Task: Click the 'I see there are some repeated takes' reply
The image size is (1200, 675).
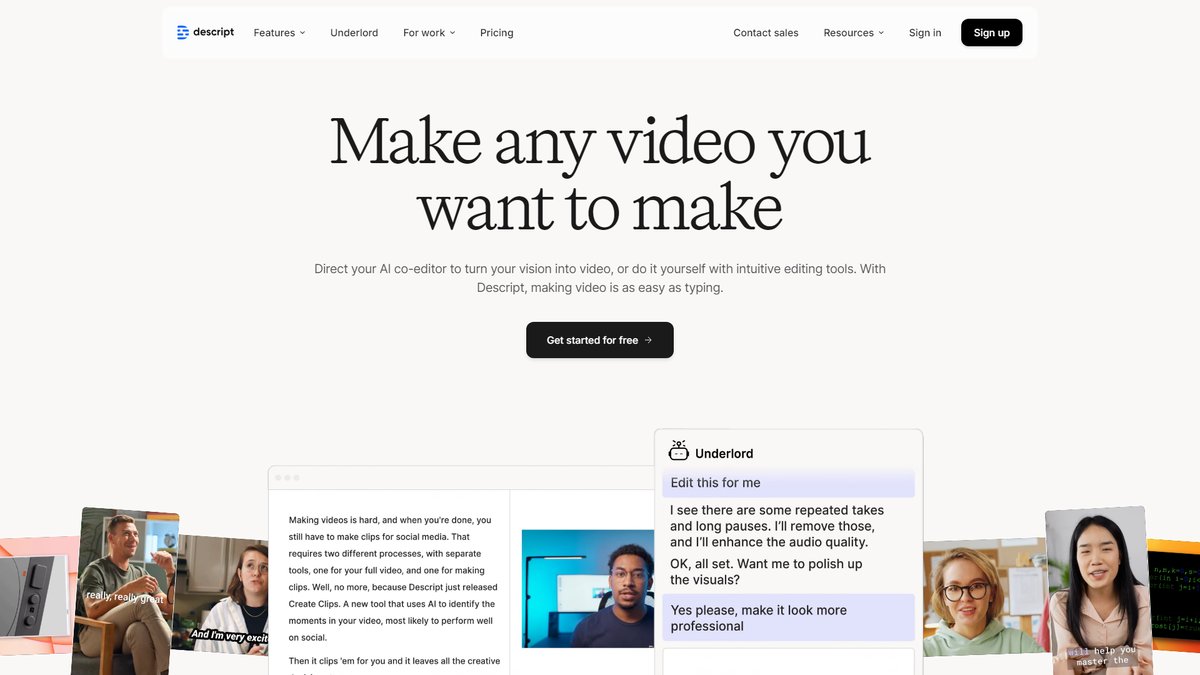Action: [777, 526]
